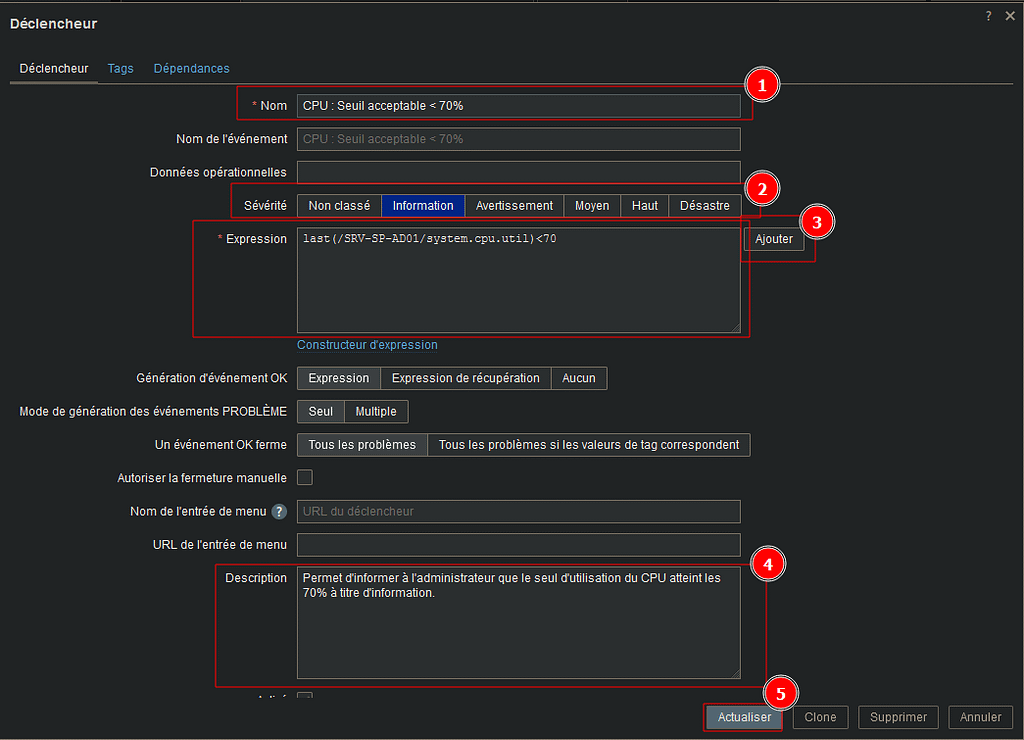The width and height of the screenshot is (1024, 740).
Task: Select the Avertissement severity level
Action: [514, 206]
